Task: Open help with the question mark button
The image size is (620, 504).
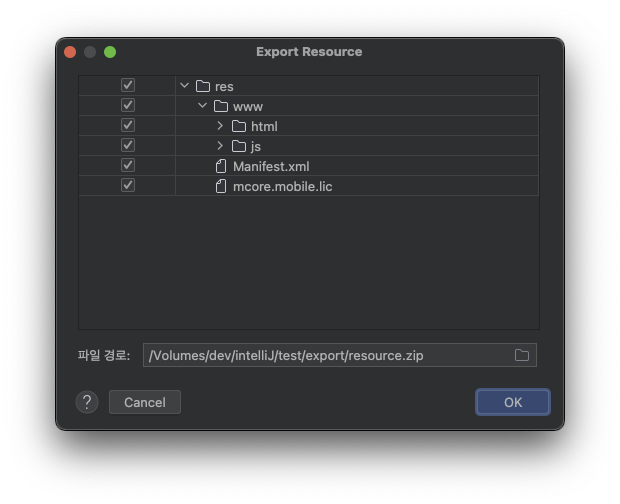Action: click(87, 402)
